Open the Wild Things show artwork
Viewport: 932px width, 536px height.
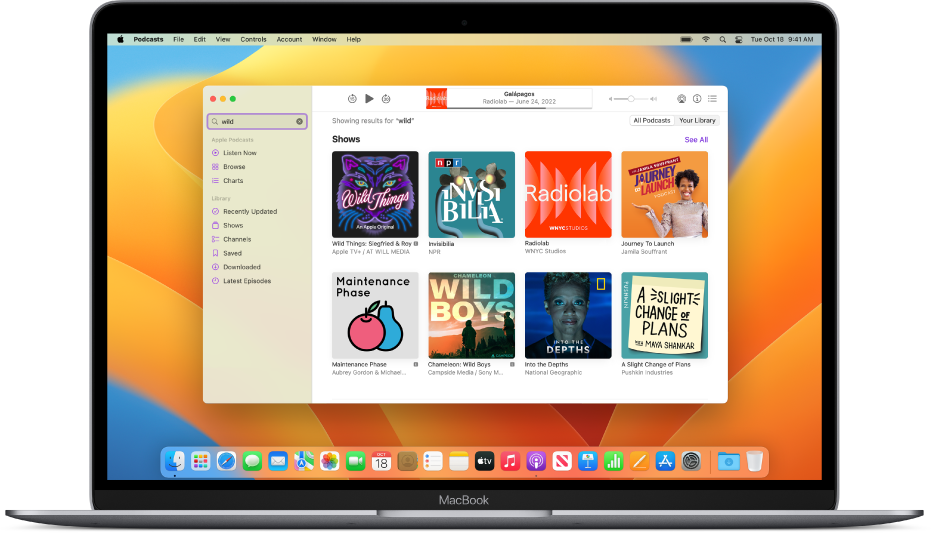point(375,194)
